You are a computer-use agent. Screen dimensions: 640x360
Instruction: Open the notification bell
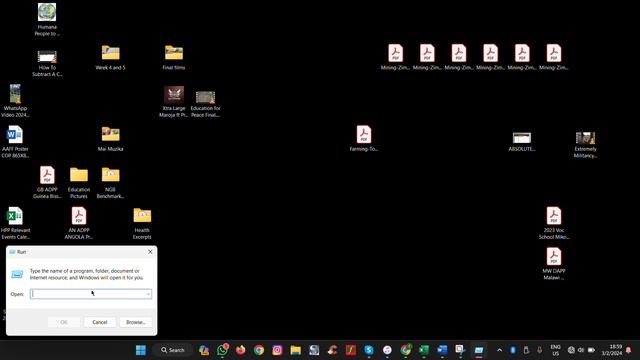click(x=629, y=350)
